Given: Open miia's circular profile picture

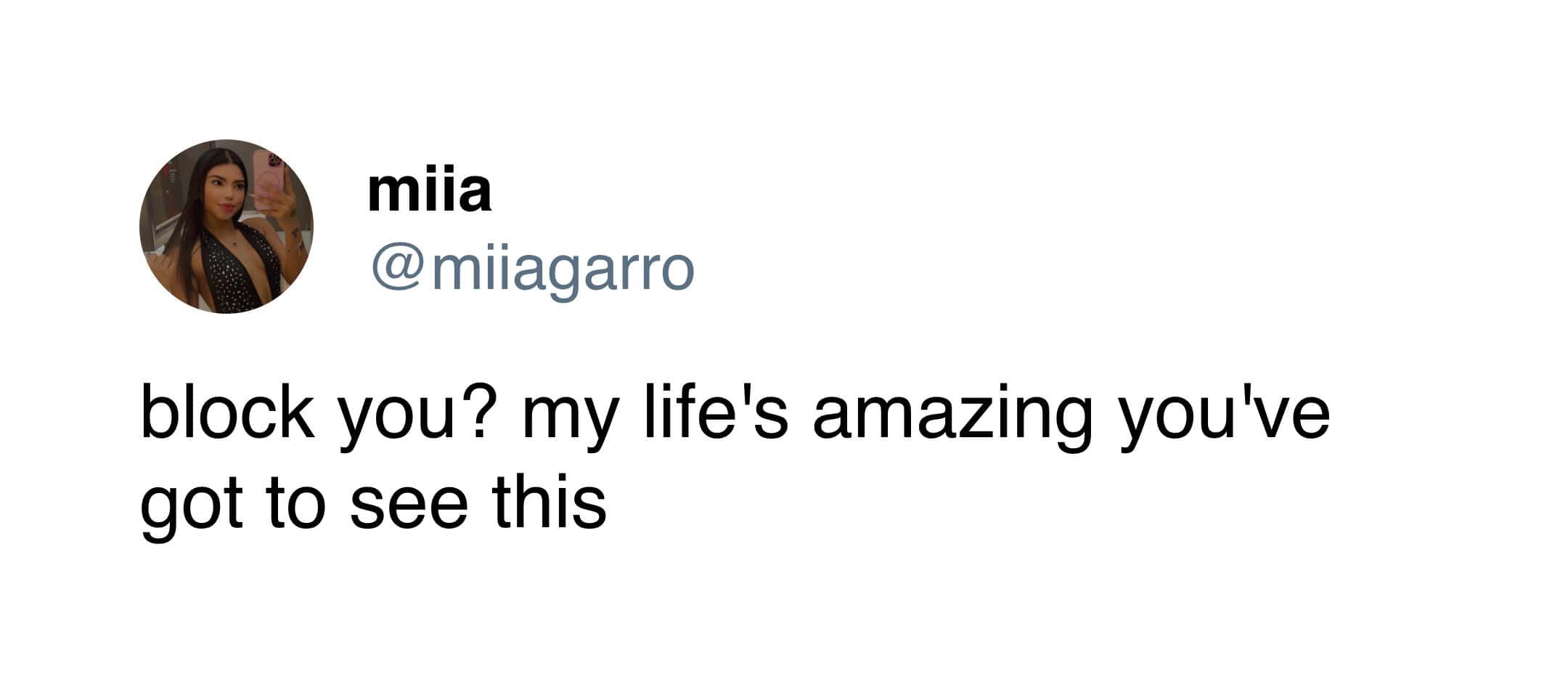Looking at the screenshot, I should point(226,227).
